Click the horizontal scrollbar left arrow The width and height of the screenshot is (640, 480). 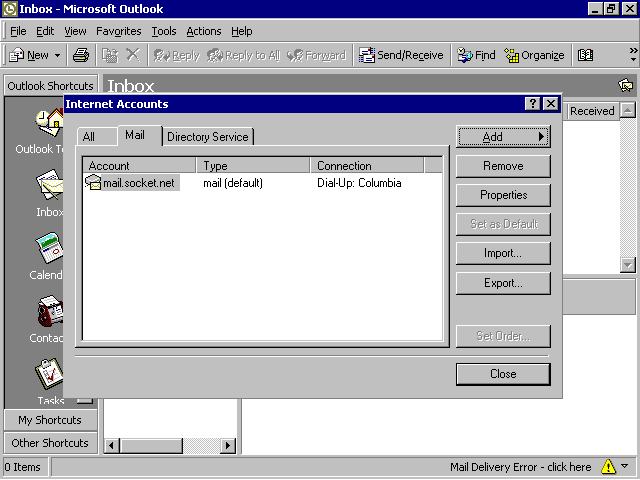[111, 445]
